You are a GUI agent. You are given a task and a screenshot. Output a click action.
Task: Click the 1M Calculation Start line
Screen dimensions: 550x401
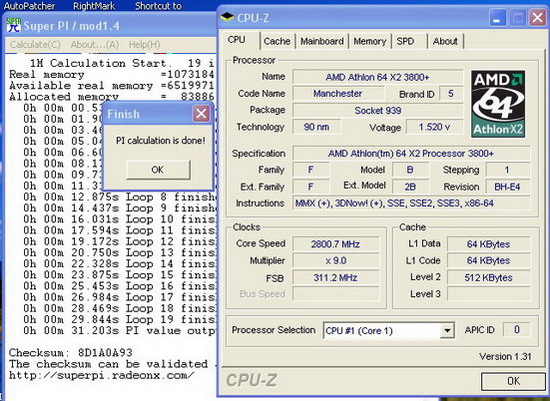(122, 64)
